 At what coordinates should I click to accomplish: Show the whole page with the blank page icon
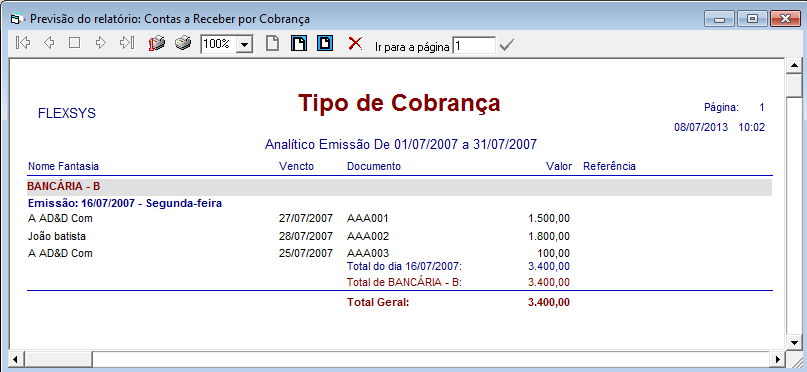coord(272,43)
